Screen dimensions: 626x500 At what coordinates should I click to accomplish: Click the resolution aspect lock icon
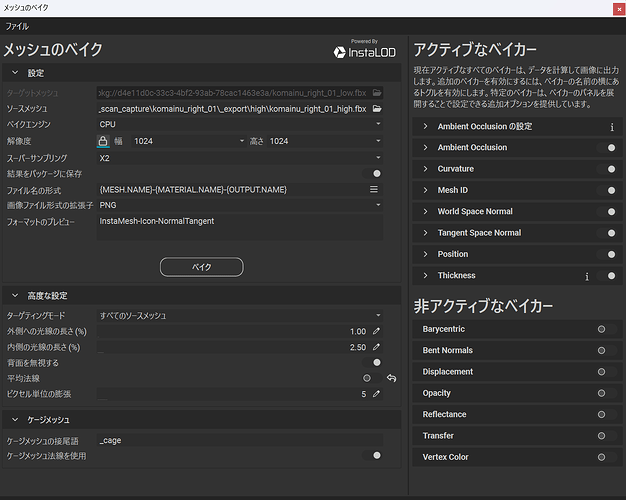tap(103, 141)
